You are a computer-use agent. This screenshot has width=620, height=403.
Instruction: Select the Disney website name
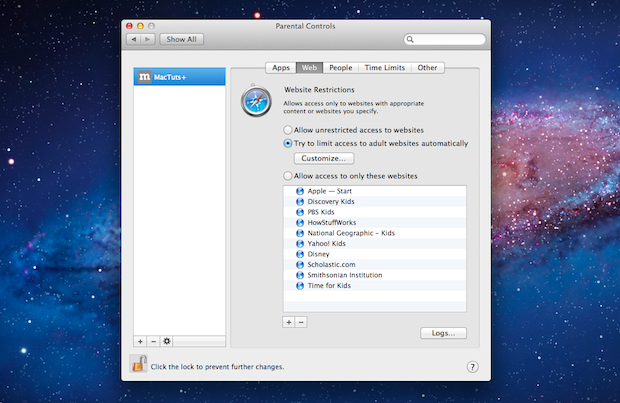pos(318,254)
